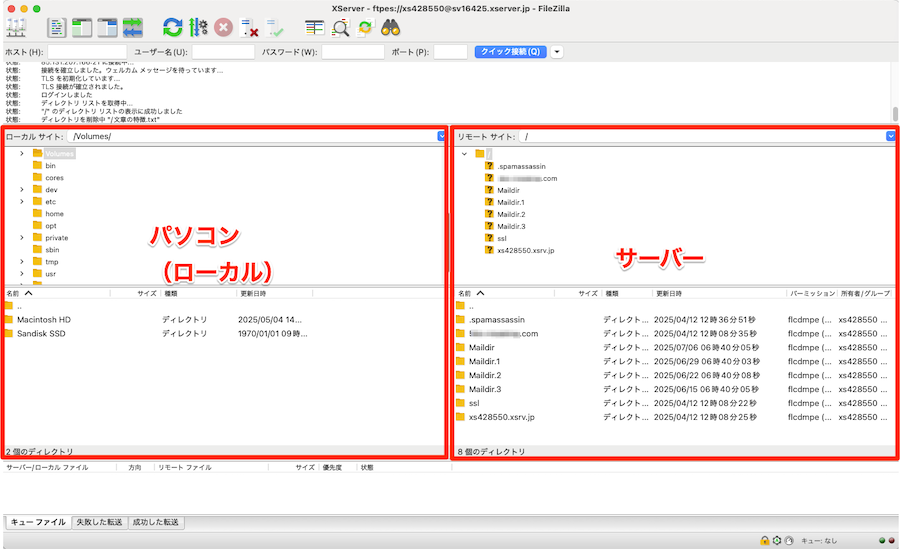Select Maildir folder in remote file list

(481, 347)
